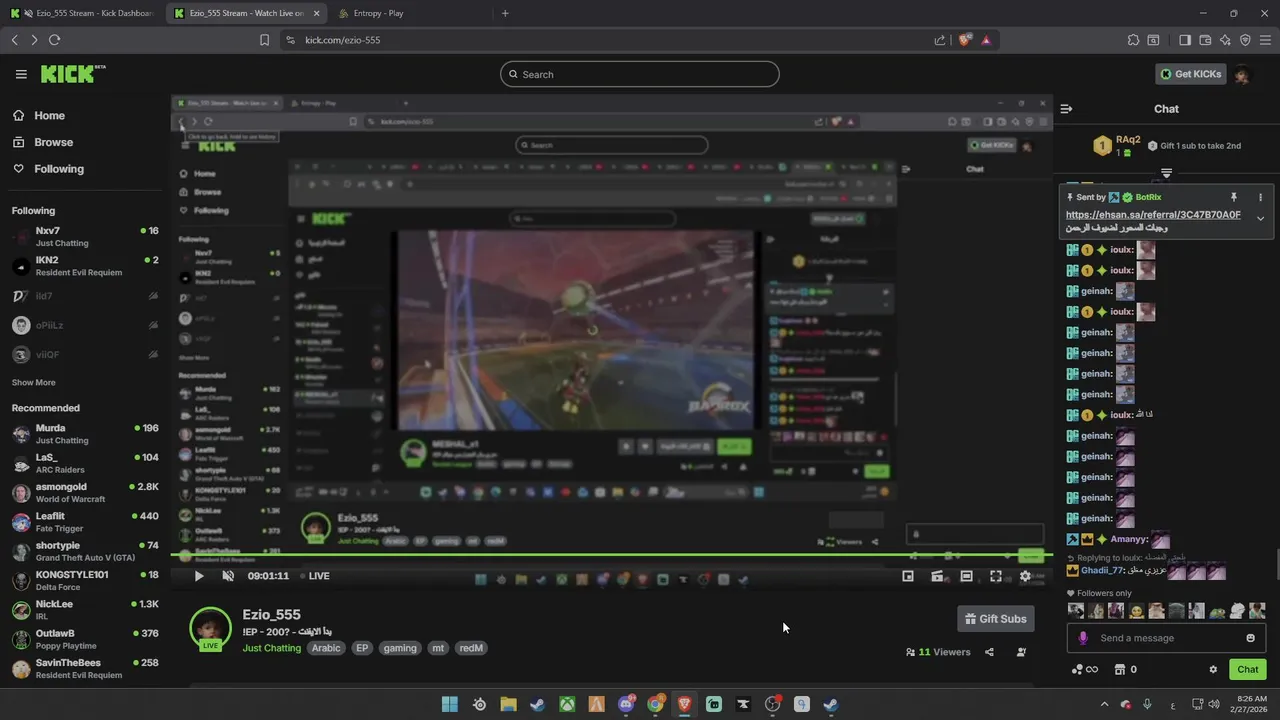Open shortyple recommended channel
1280x720 pixels.
click(86, 551)
